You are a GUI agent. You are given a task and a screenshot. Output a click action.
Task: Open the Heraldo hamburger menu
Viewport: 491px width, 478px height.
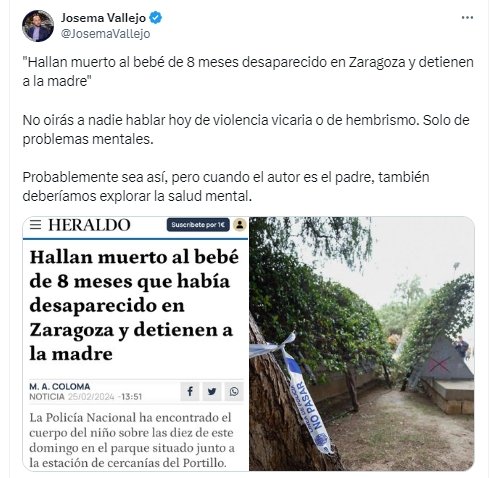click(x=35, y=225)
